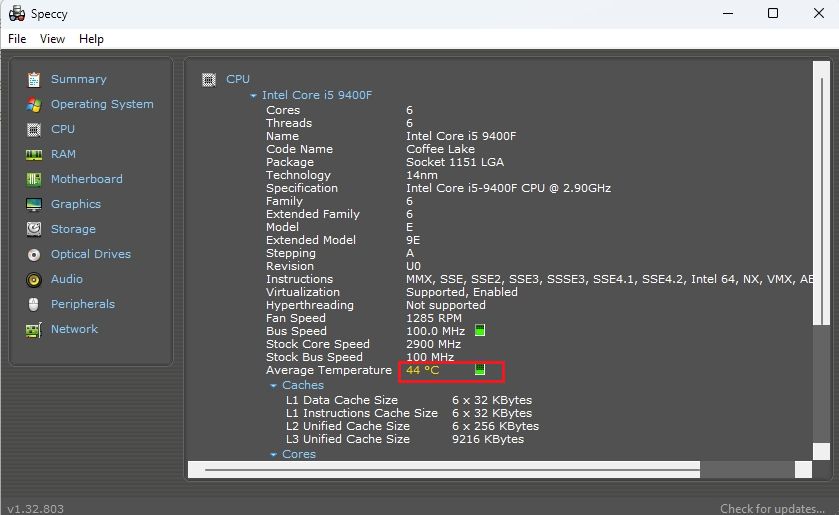Select the CPU chip icon in sidebar

34,129
